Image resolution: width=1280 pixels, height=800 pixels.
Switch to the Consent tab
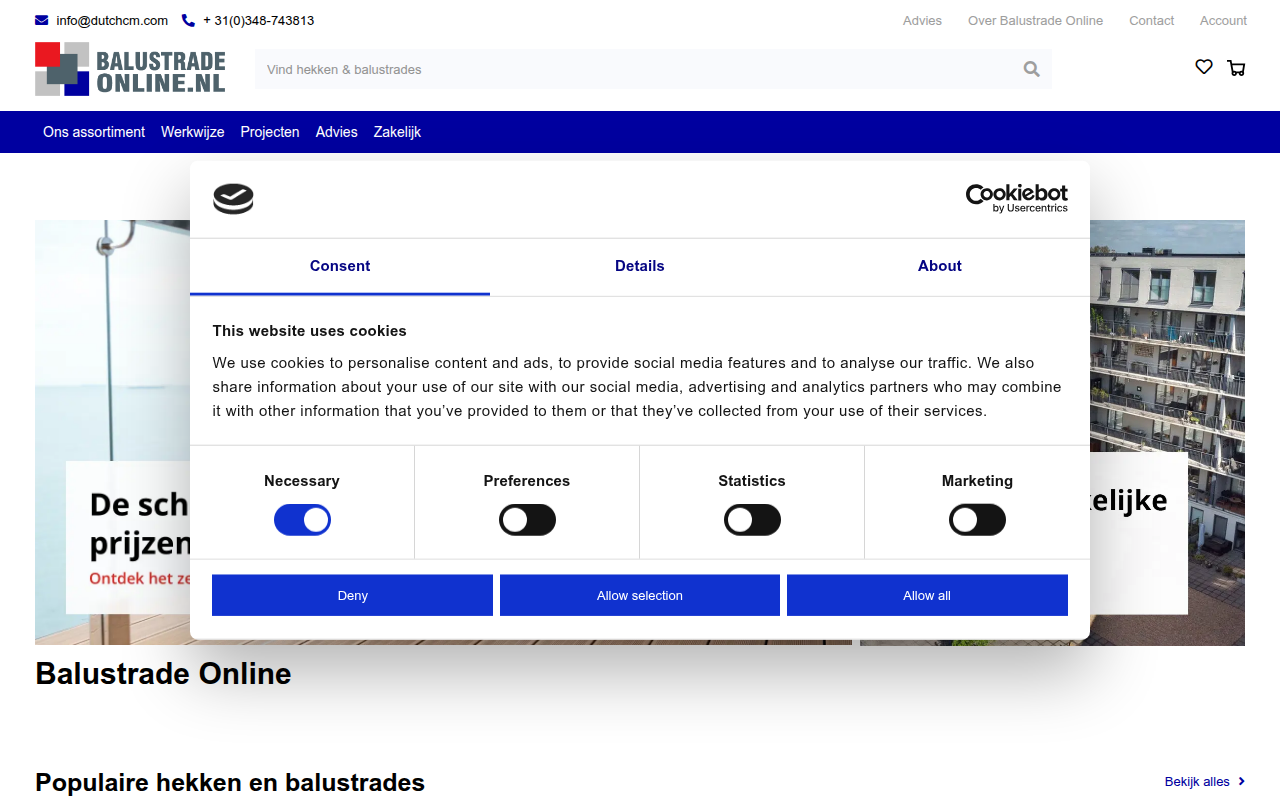[x=340, y=266]
